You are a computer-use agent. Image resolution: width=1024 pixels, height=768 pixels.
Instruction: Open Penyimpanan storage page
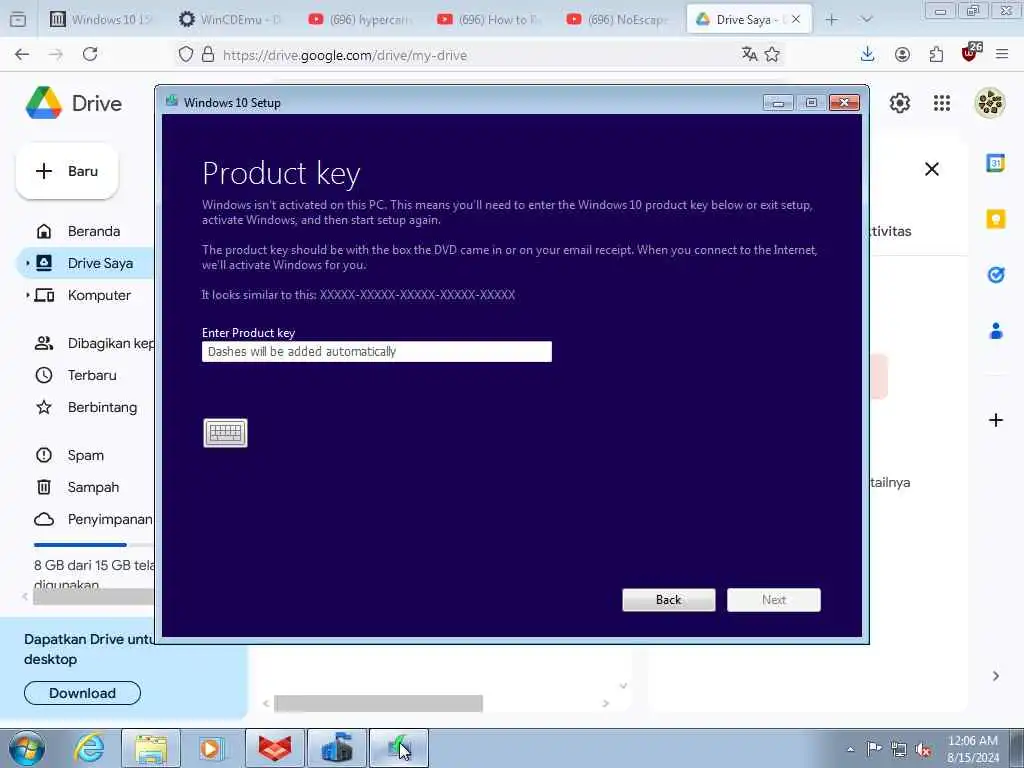tap(93, 519)
